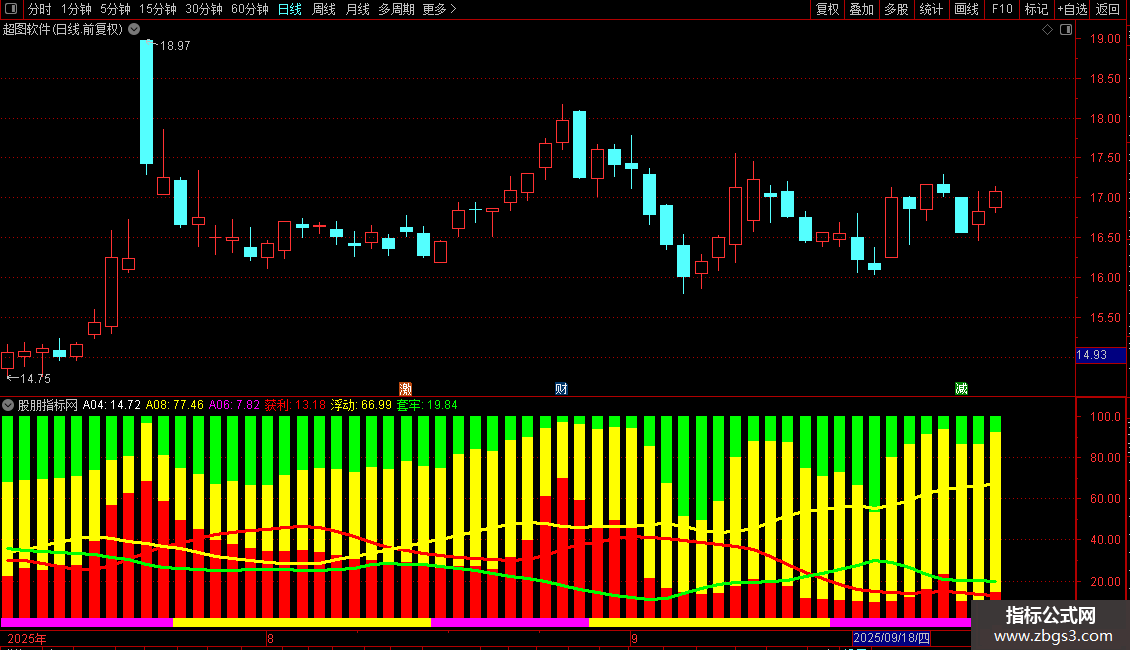Click the red 获利: 13.18 value

point(295,405)
